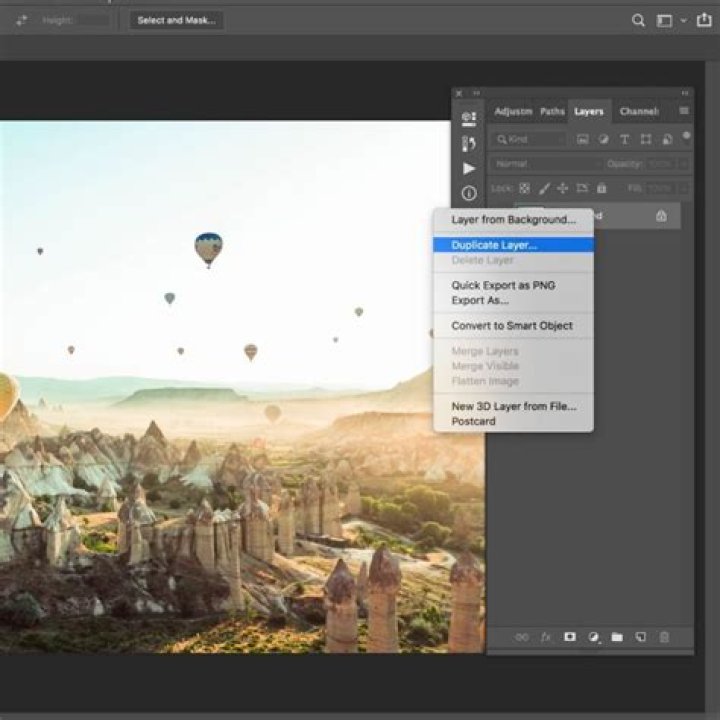The width and height of the screenshot is (720, 720).
Task: Click the search magnifier in top bar
Action: tap(638, 20)
